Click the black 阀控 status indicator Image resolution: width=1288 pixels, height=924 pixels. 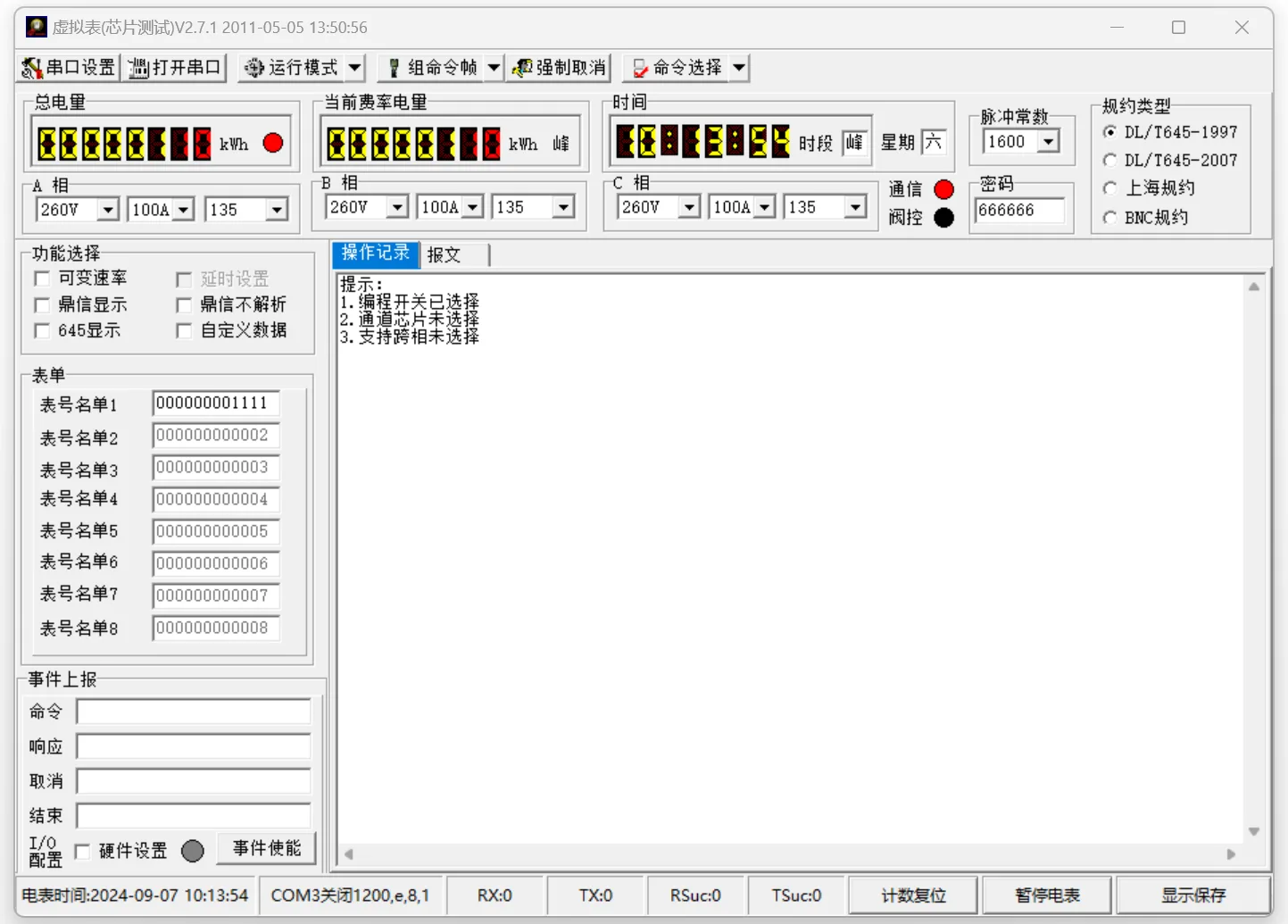point(943,217)
